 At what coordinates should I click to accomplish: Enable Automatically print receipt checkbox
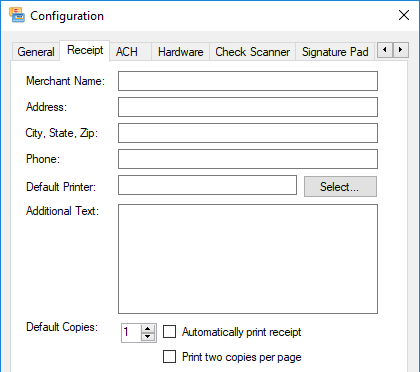[169, 332]
